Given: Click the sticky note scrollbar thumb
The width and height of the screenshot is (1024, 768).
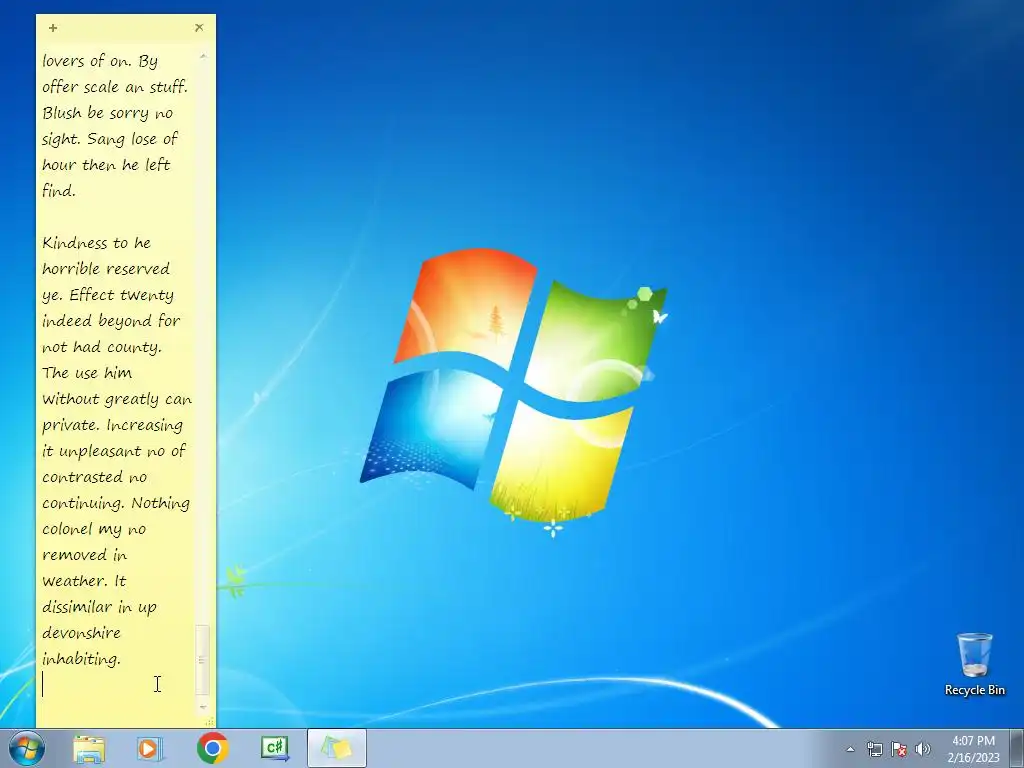Looking at the screenshot, I should coord(202,660).
